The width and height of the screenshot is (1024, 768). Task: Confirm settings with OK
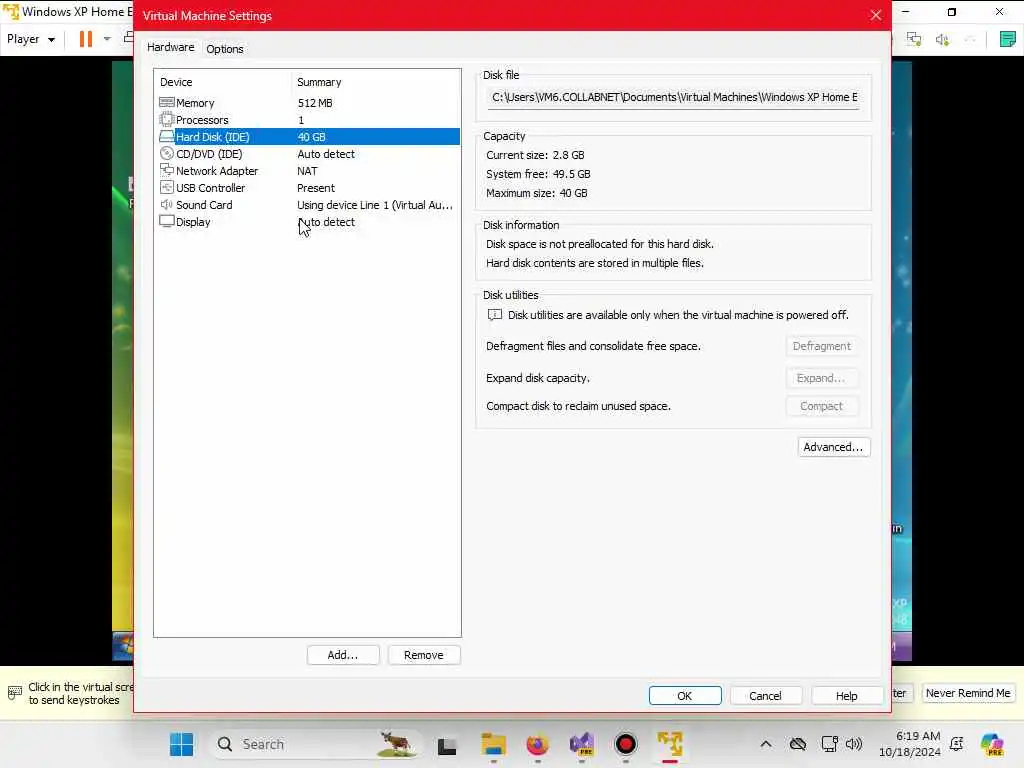tap(684, 696)
